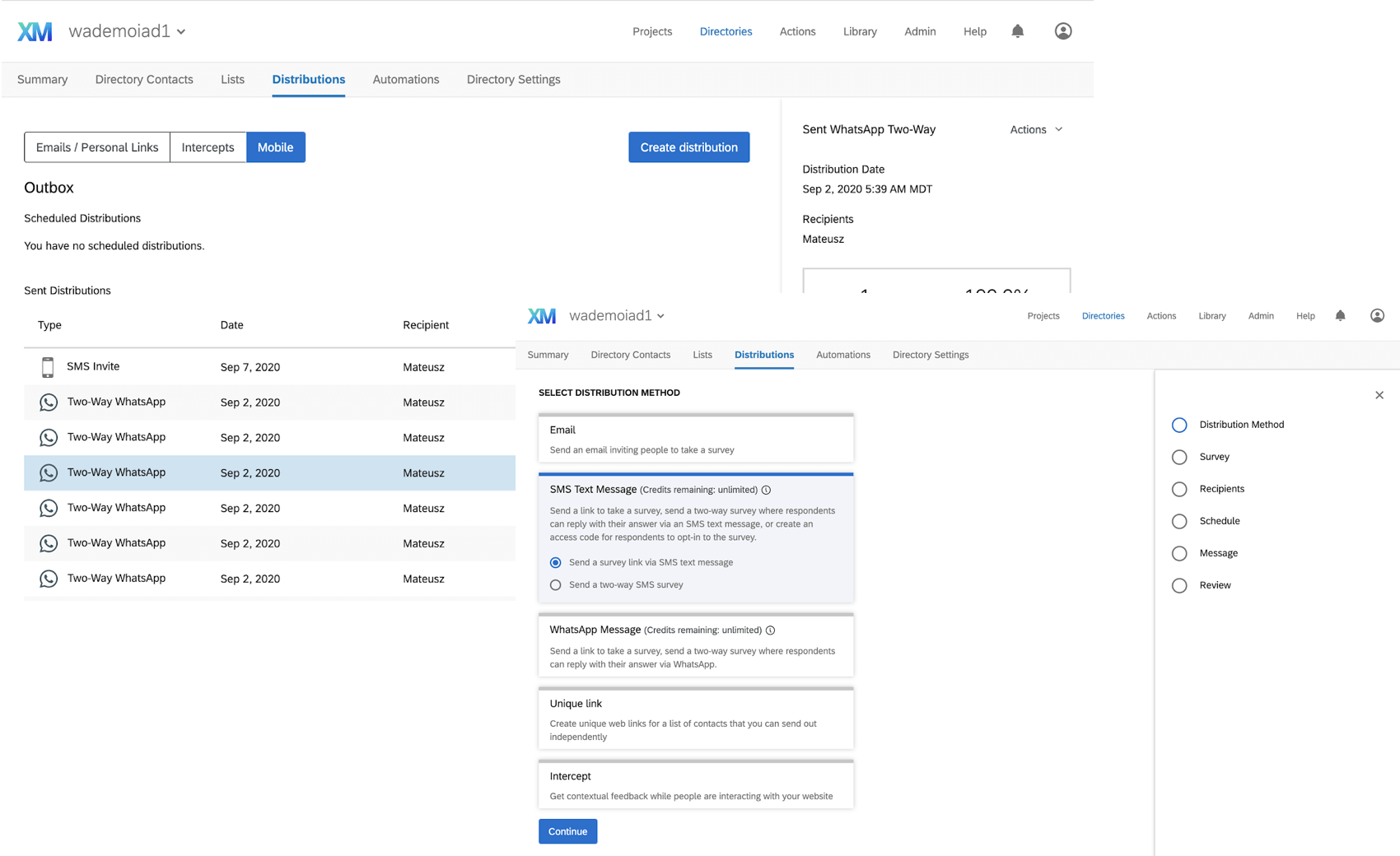Expand wademoiad1 directory dropdown in the back window
The image size is (1400, 856).
[127, 31]
